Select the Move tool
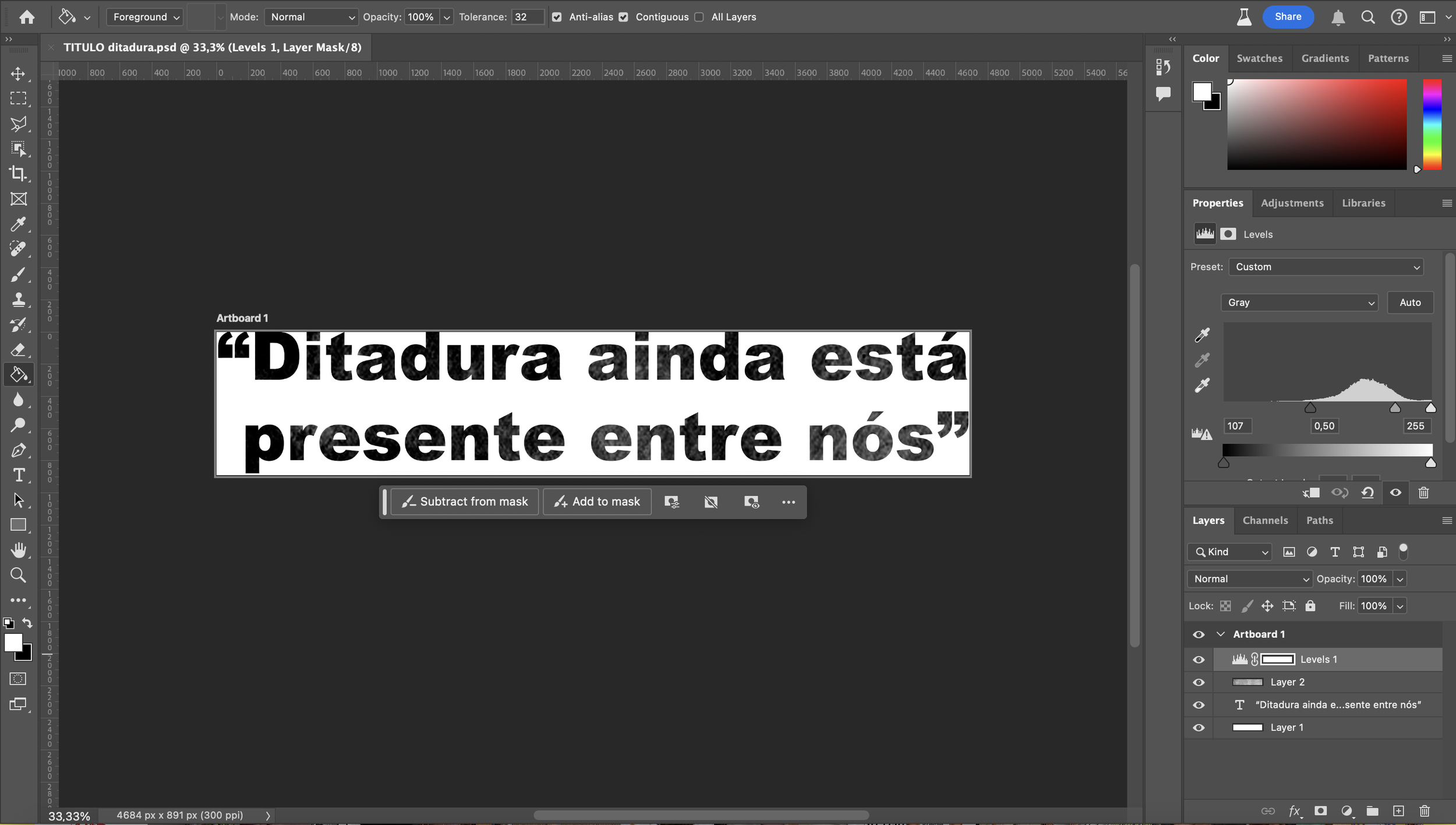Image resolution: width=1456 pixels, height=825 pixels. click(x=18, y=74)
